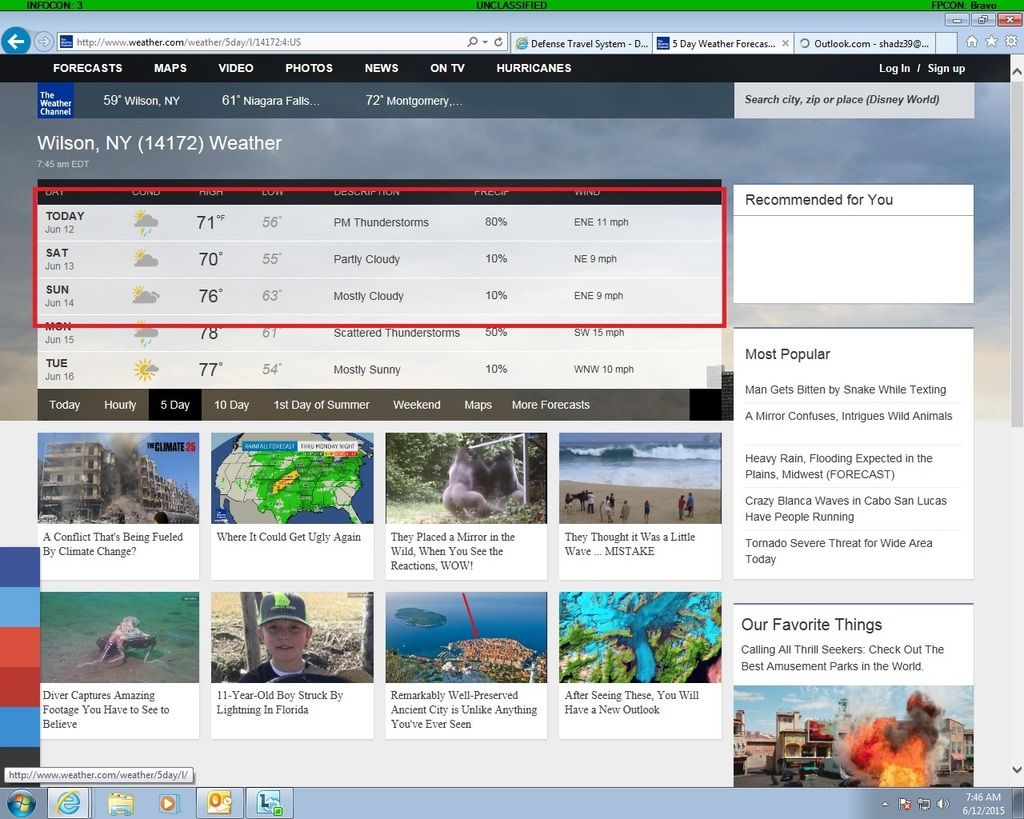Open the Where It Could Get Ugly Again link
The width and height of the screenshot is (1024, 819).
(x=289, y=537)
